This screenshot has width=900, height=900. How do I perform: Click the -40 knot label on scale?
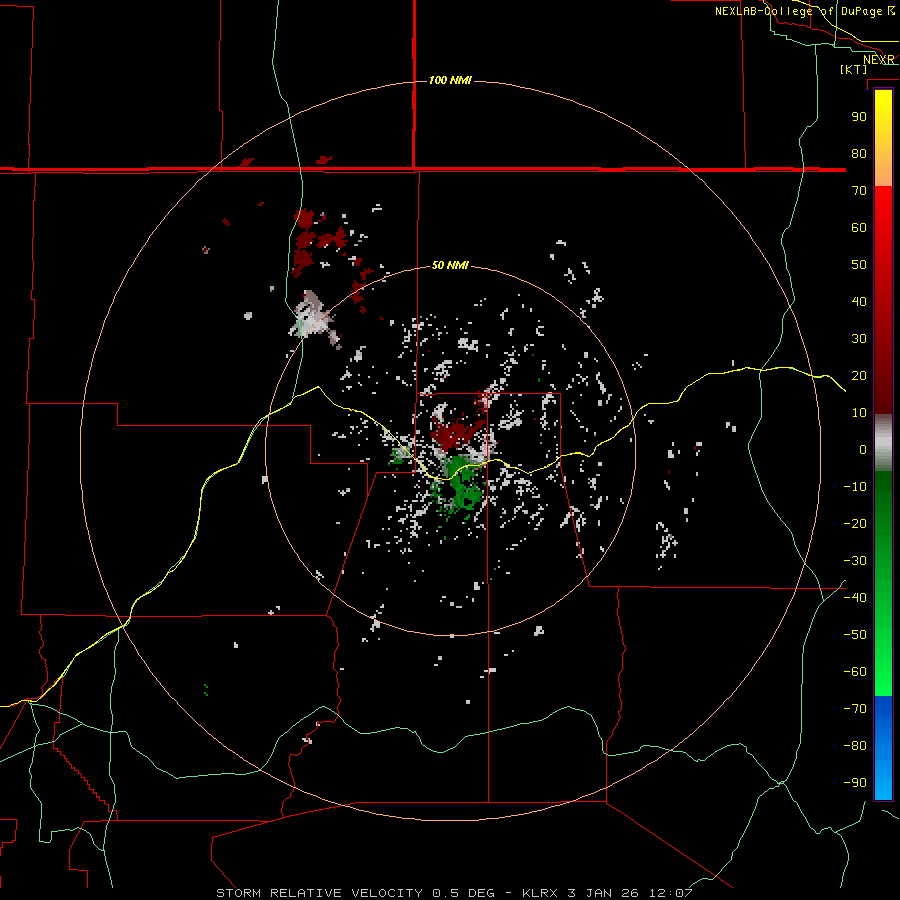[855, 598]
